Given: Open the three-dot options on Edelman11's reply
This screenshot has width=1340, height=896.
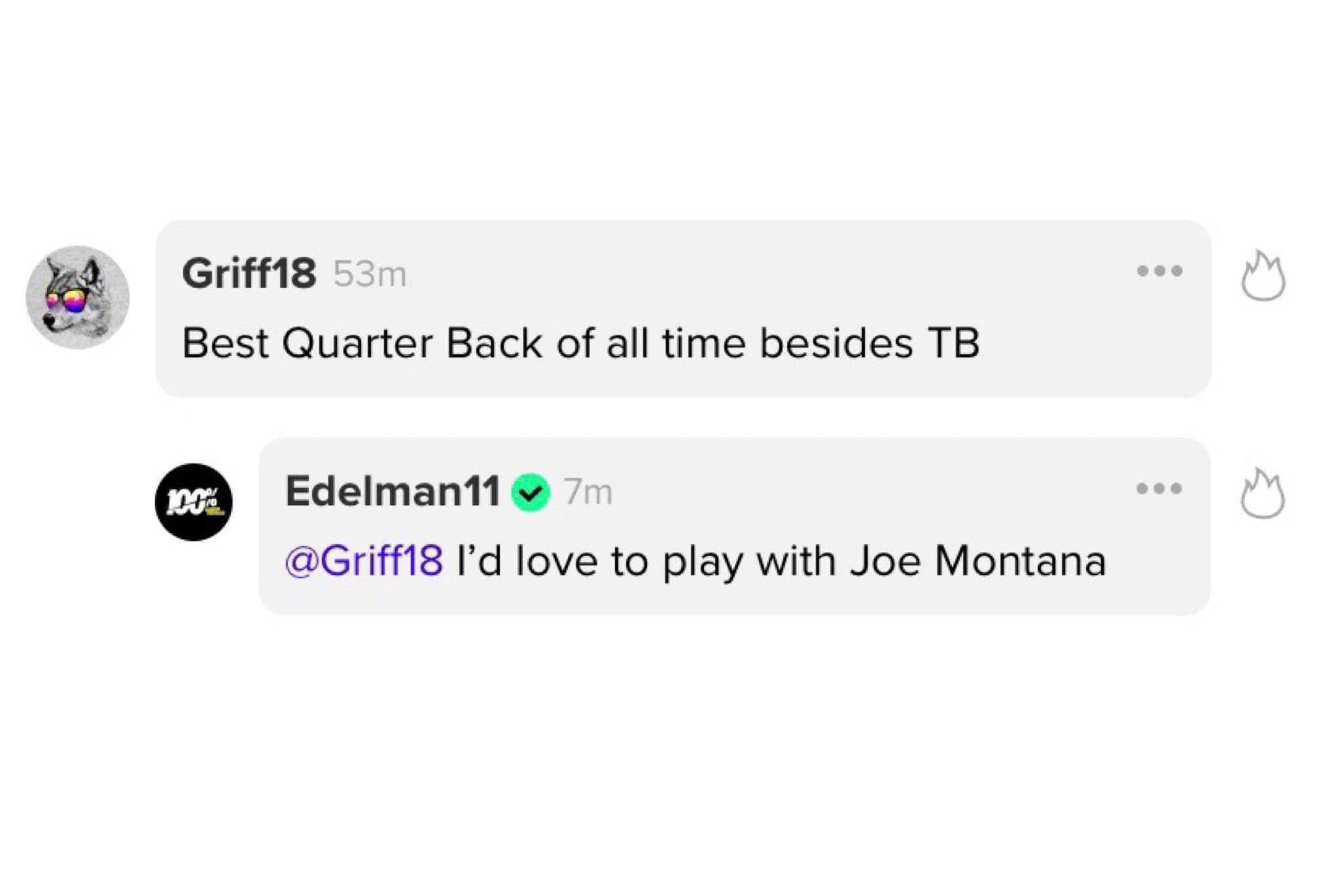Looking at the screenshot, I should (1159, 489).
